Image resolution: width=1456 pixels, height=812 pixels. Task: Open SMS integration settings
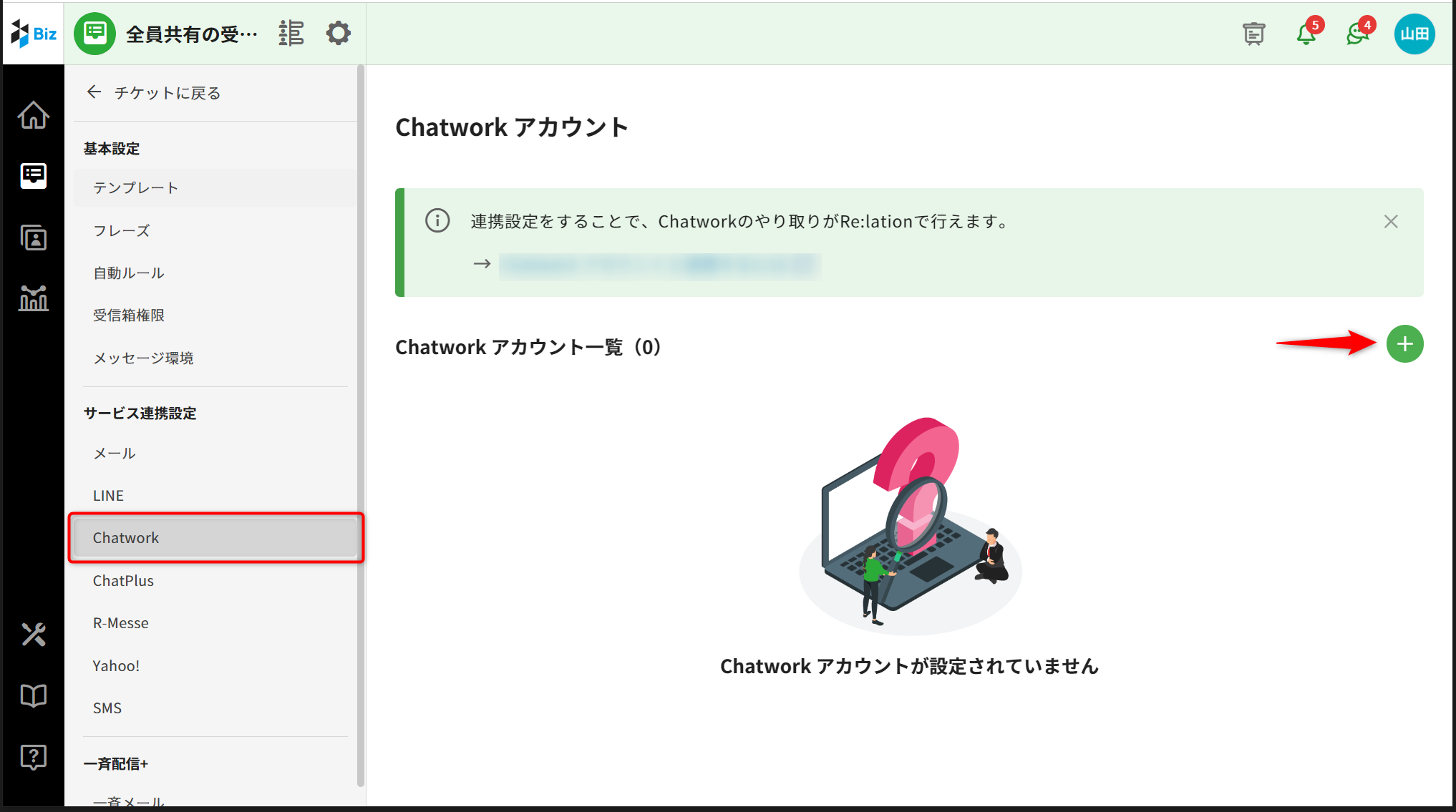[215, 708]
